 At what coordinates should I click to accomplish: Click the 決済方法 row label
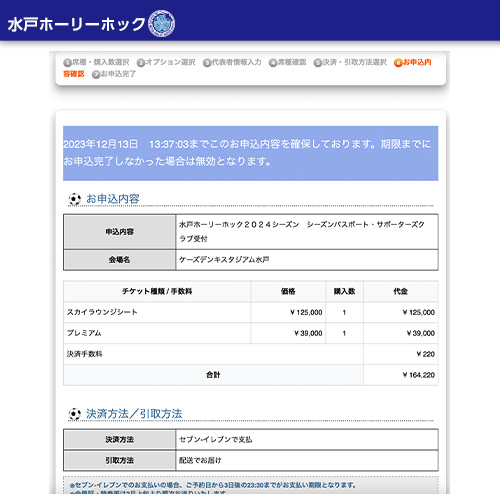[120, 440]
